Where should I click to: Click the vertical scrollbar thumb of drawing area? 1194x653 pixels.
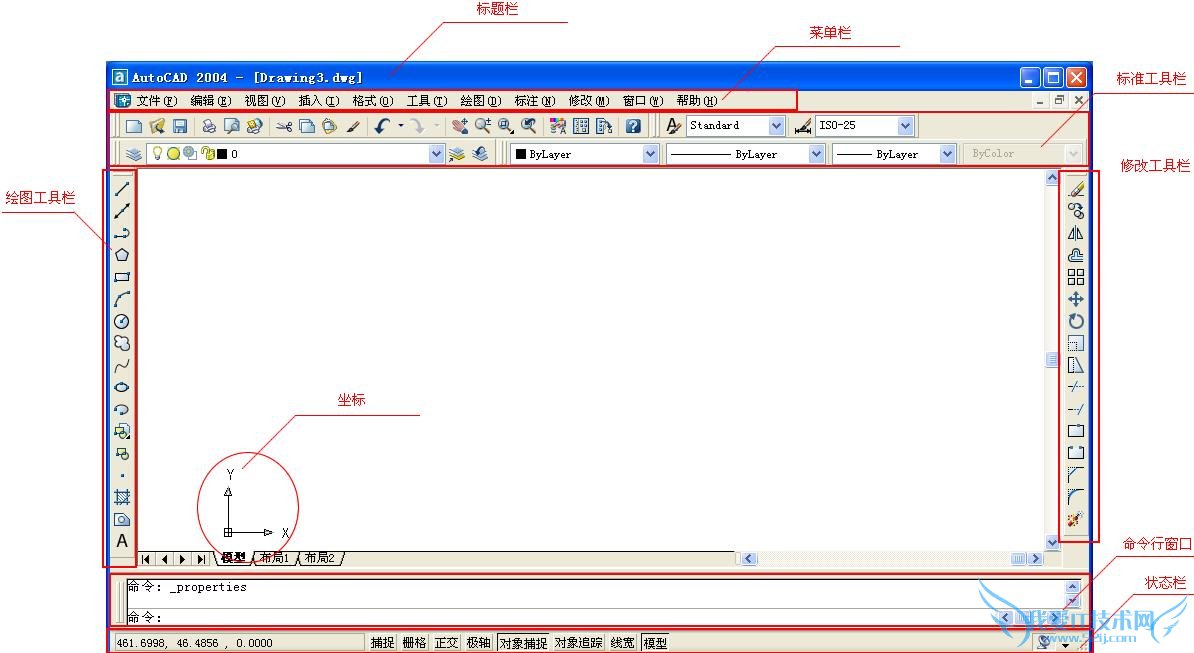tap(1052, 359)
